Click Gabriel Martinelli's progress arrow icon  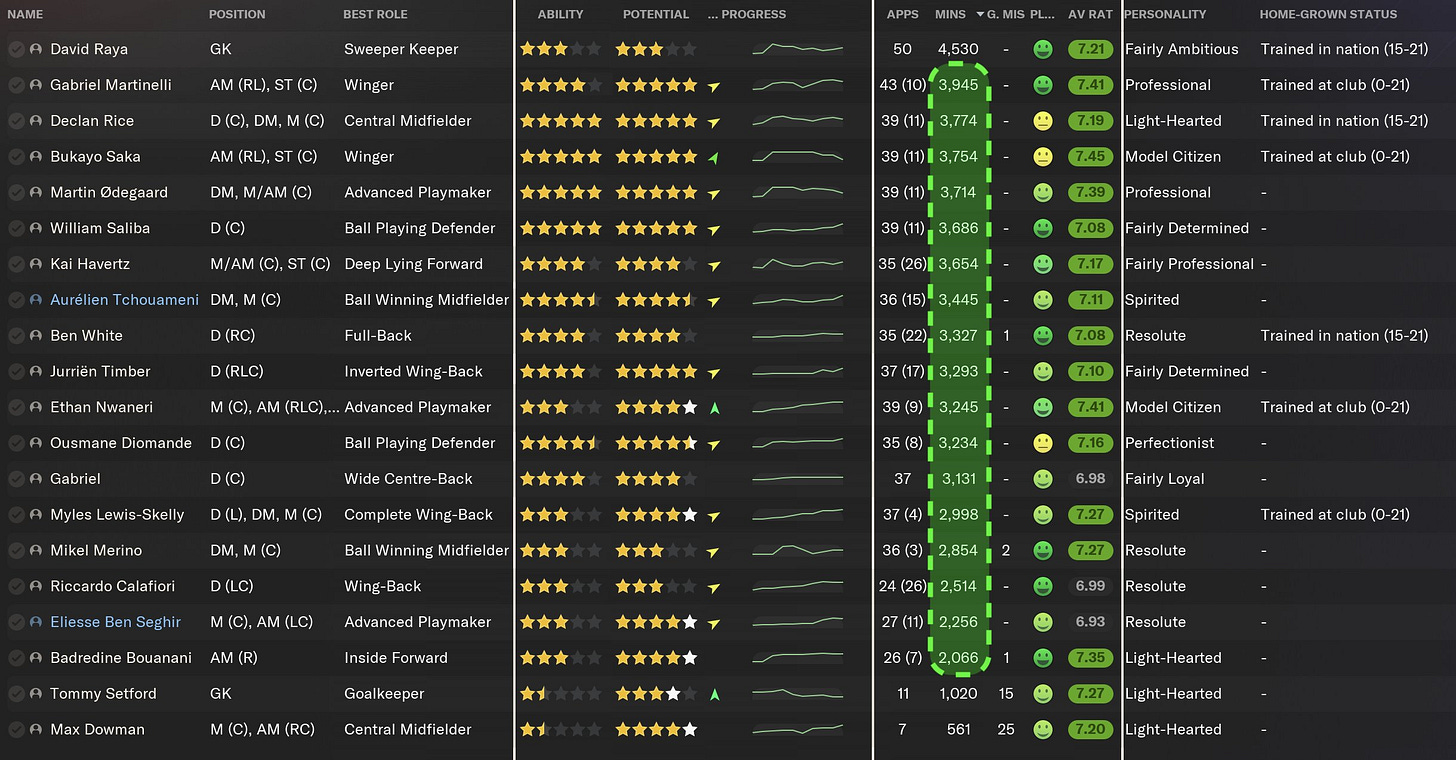point(714,86)
